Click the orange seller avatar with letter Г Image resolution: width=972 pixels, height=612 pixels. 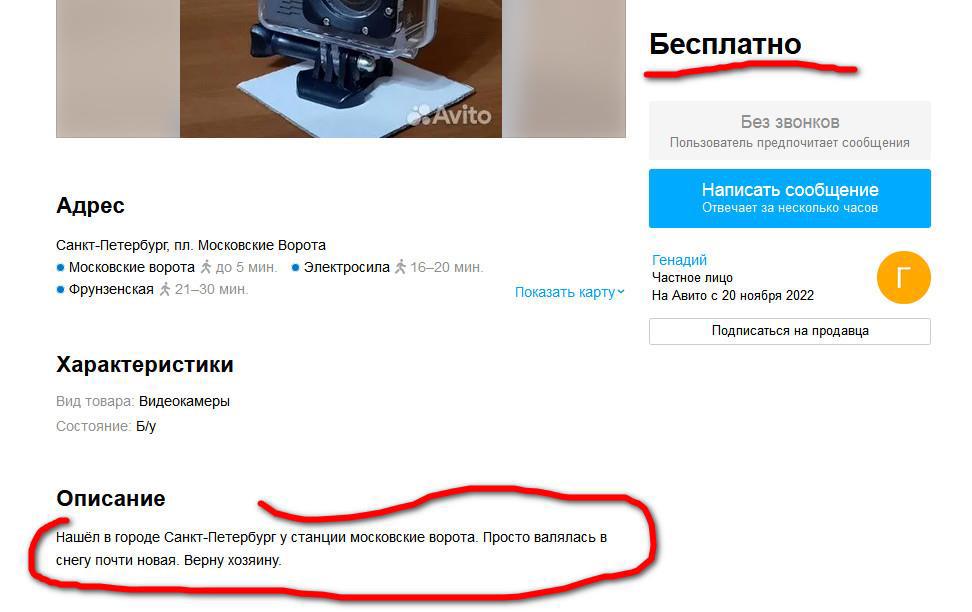[903, 277]
